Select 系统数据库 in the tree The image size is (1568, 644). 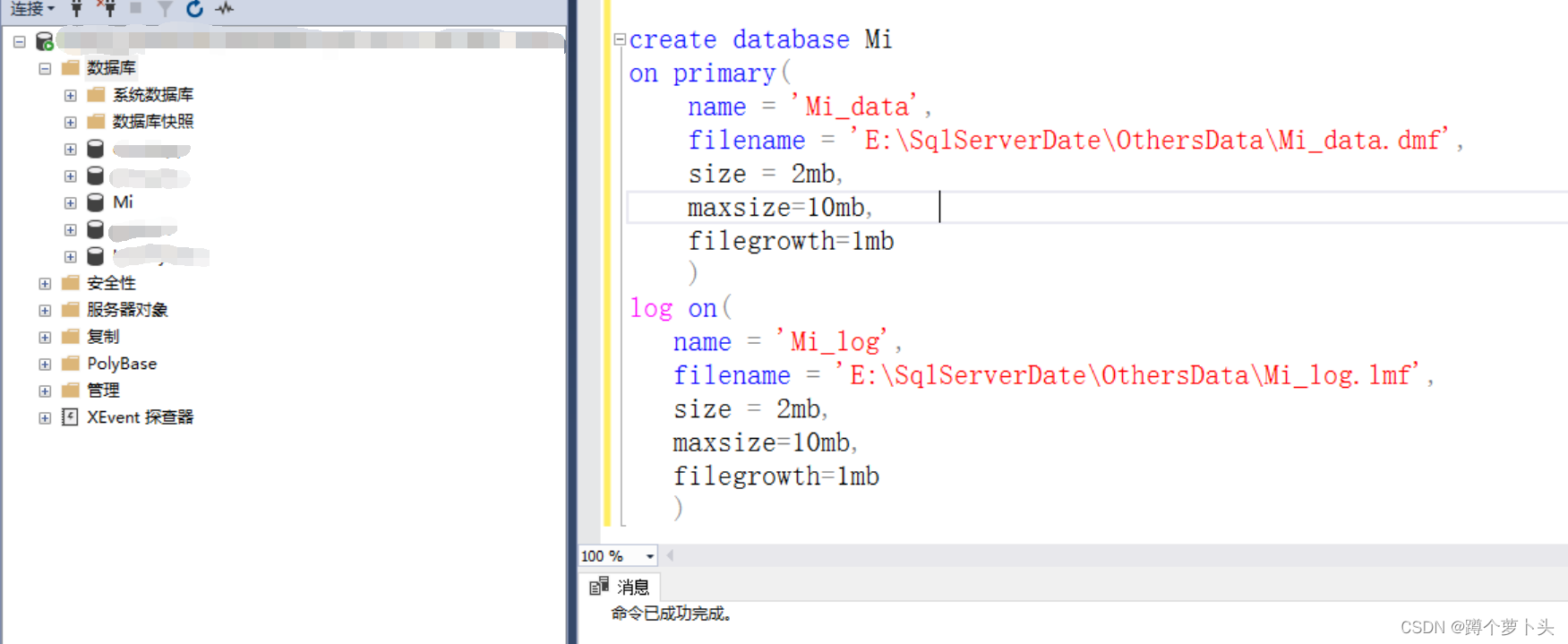click(153, 95)
